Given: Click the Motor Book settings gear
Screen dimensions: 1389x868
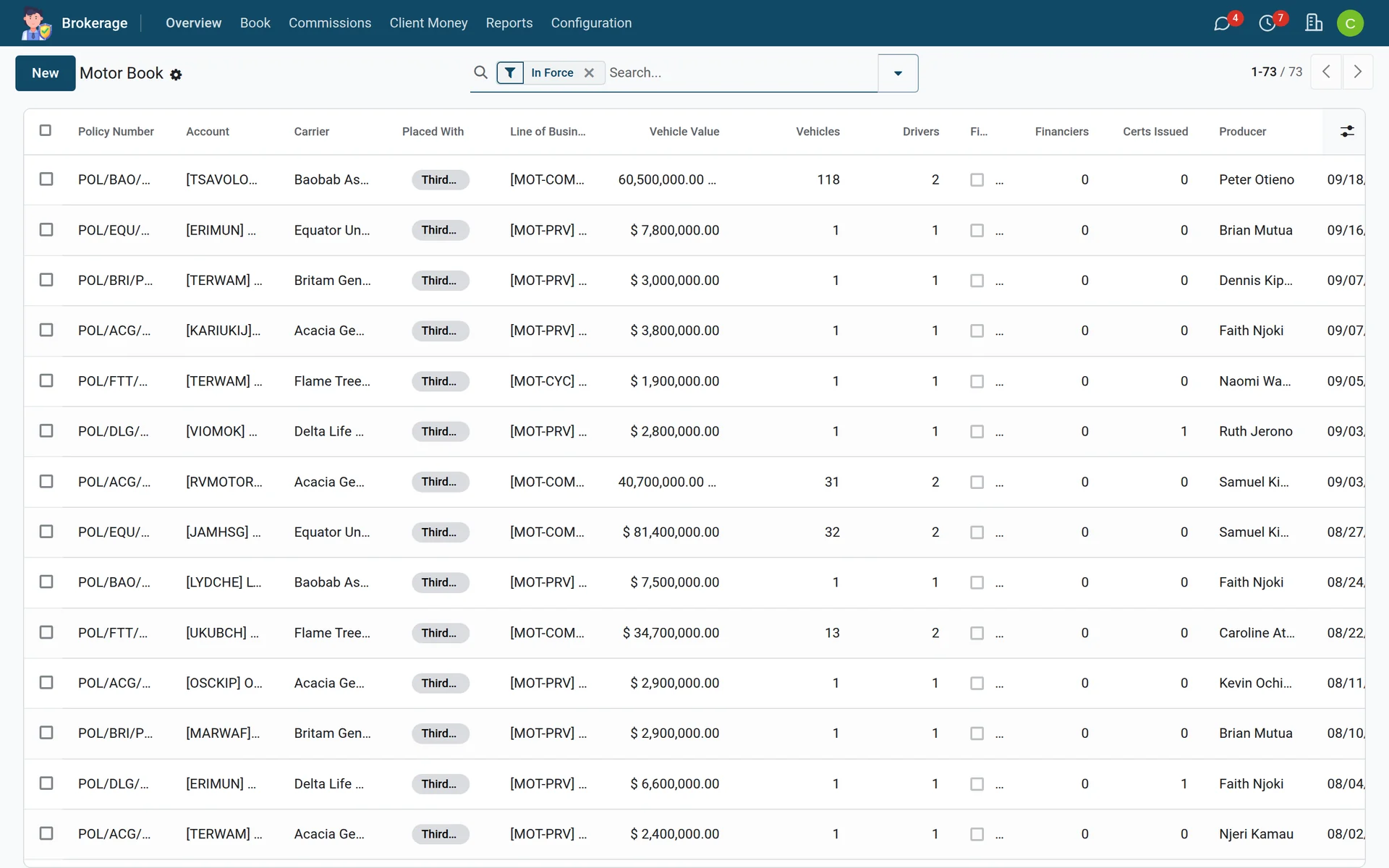Looking at the screenshot, I should click(176, 75).
